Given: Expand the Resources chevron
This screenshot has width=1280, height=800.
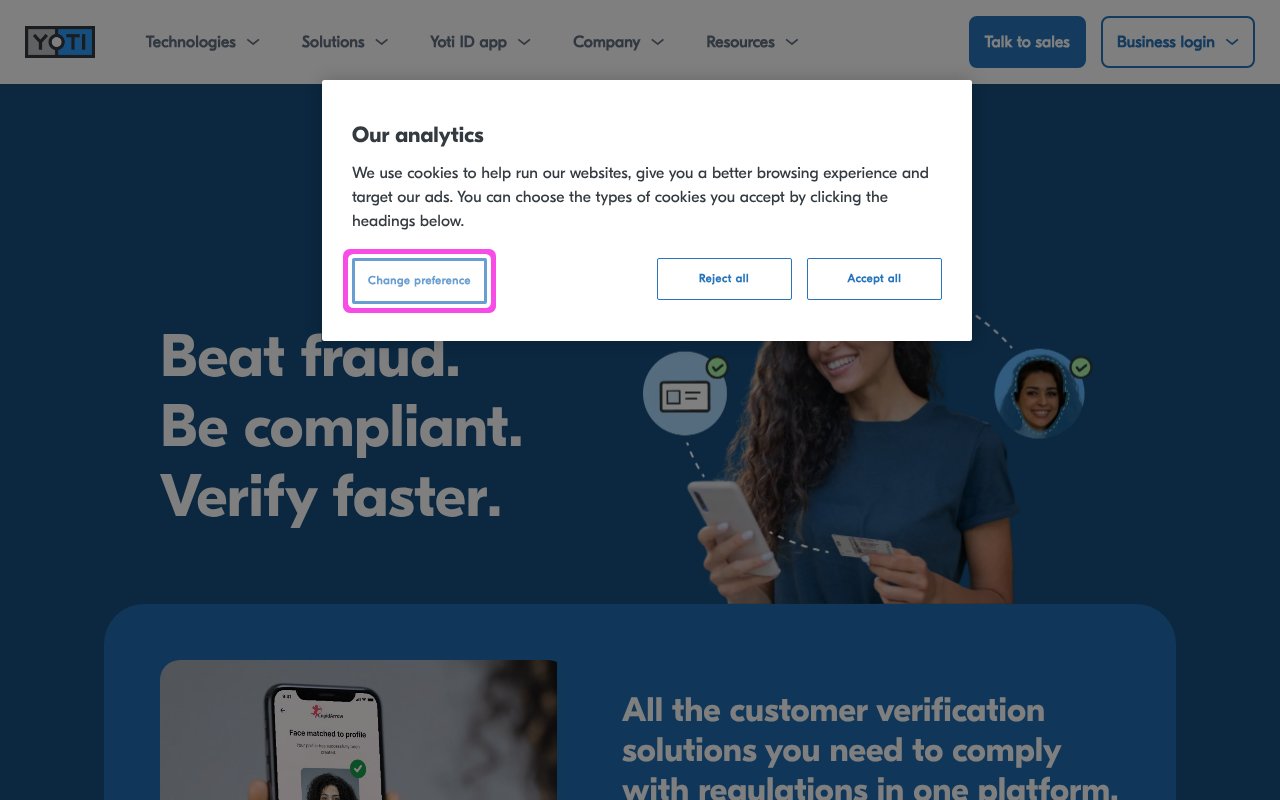Looking at the screenshot, I should [791, 42].
